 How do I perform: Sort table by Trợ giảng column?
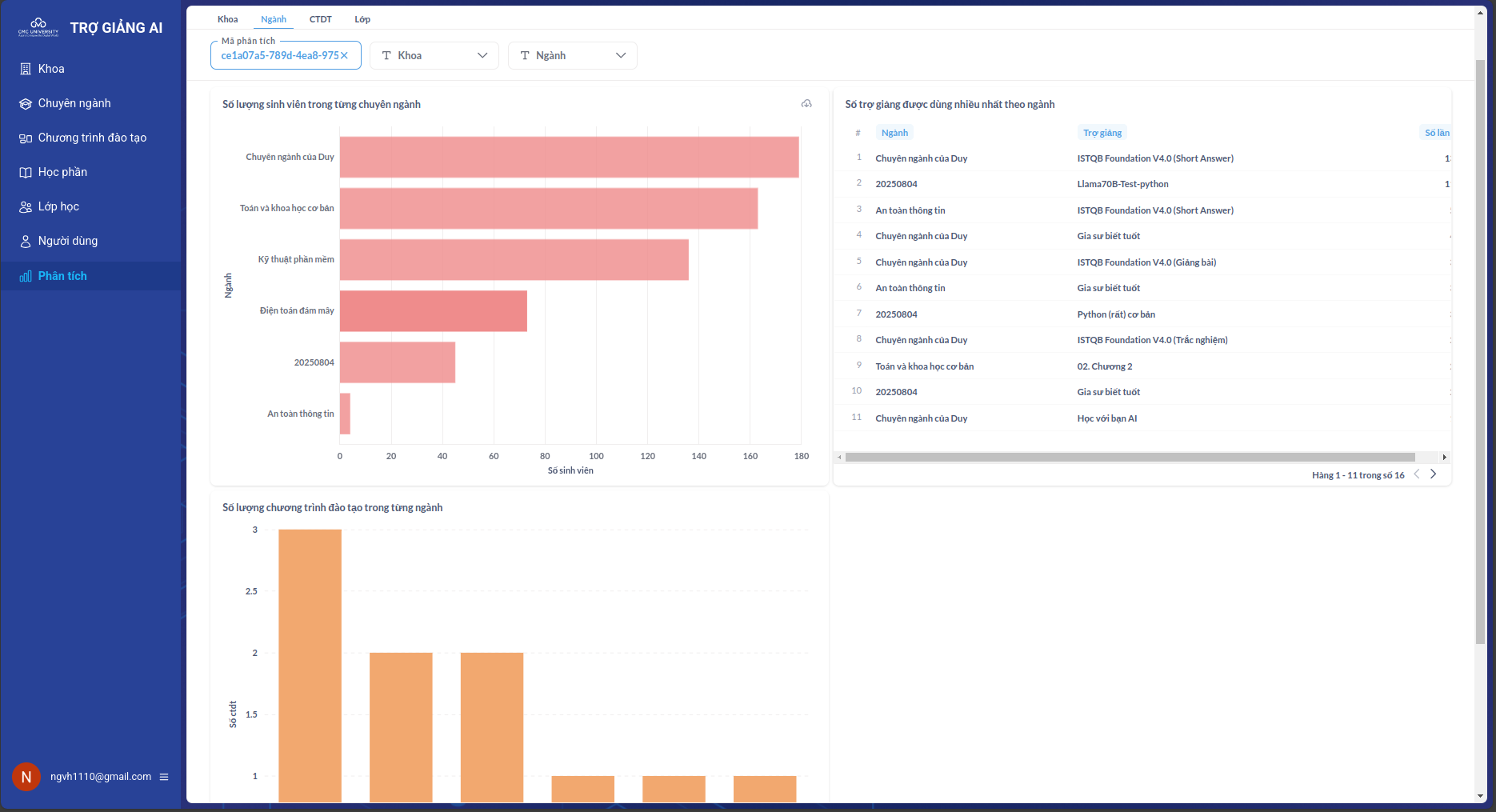click(x=1102, y=133)
